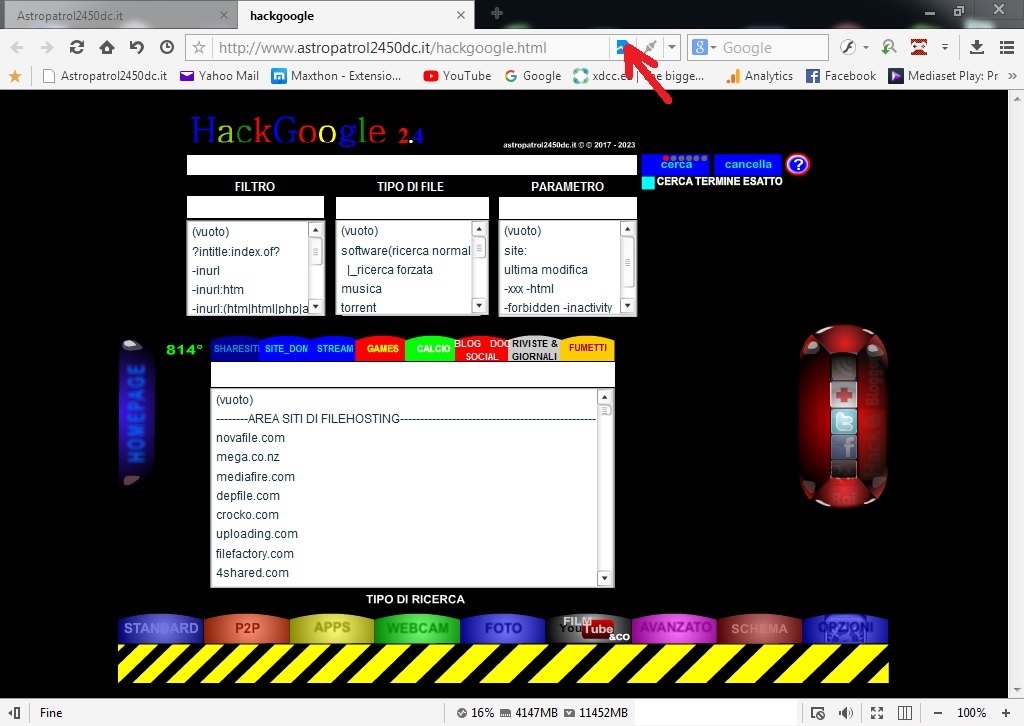Zoom in with the plus icon
1024x726 pixels.
1006,713
